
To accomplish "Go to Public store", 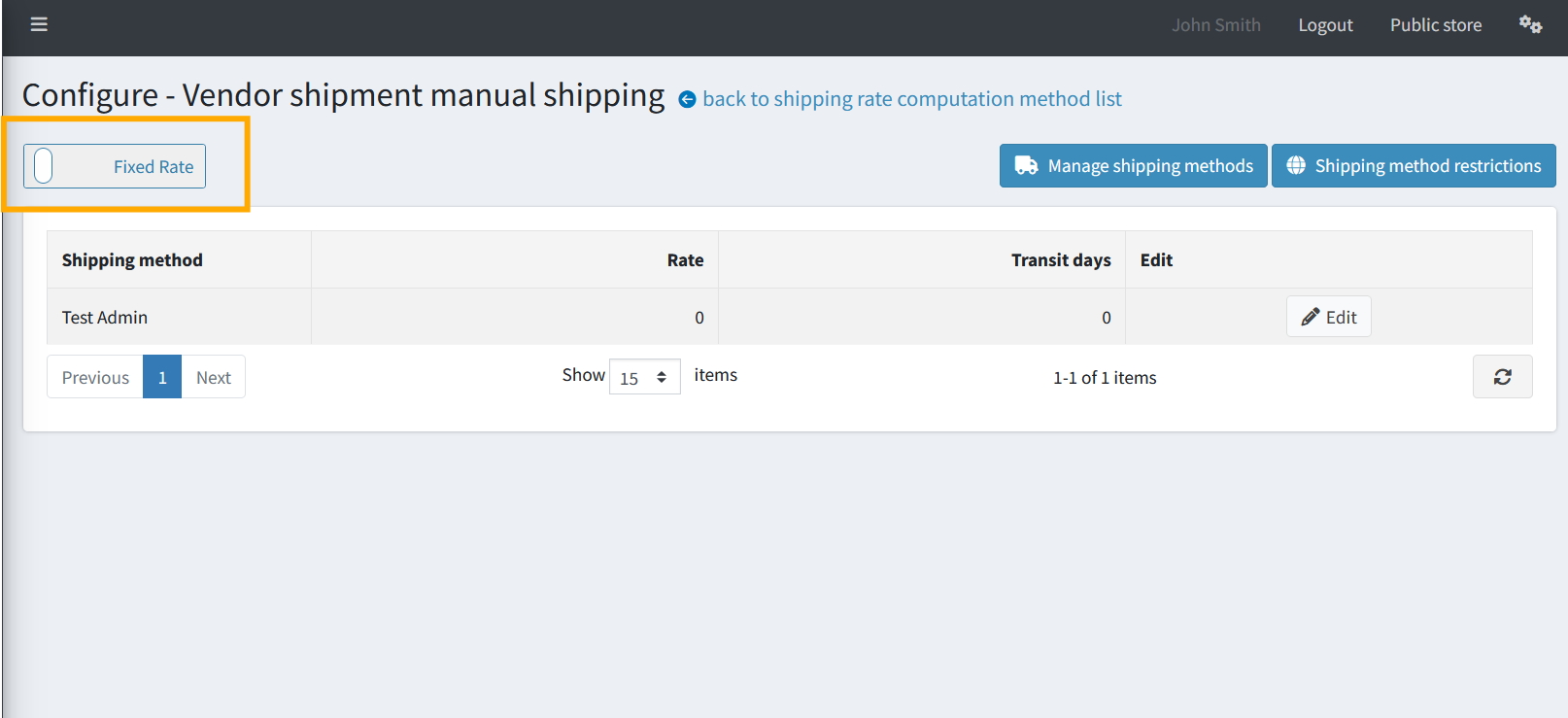I will 1435,25.
